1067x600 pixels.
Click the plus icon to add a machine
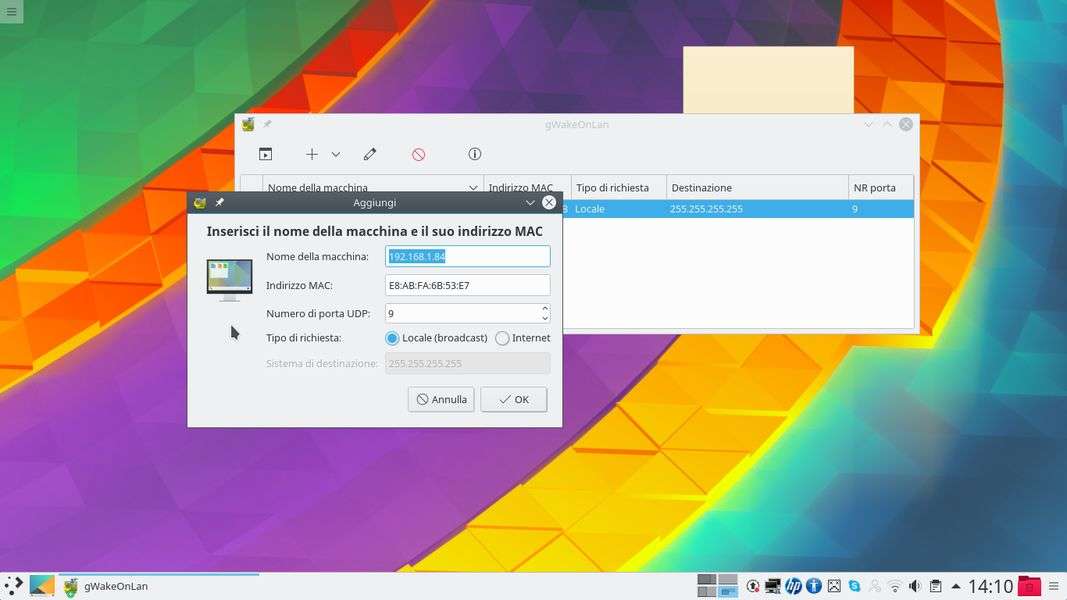[312, 154]
